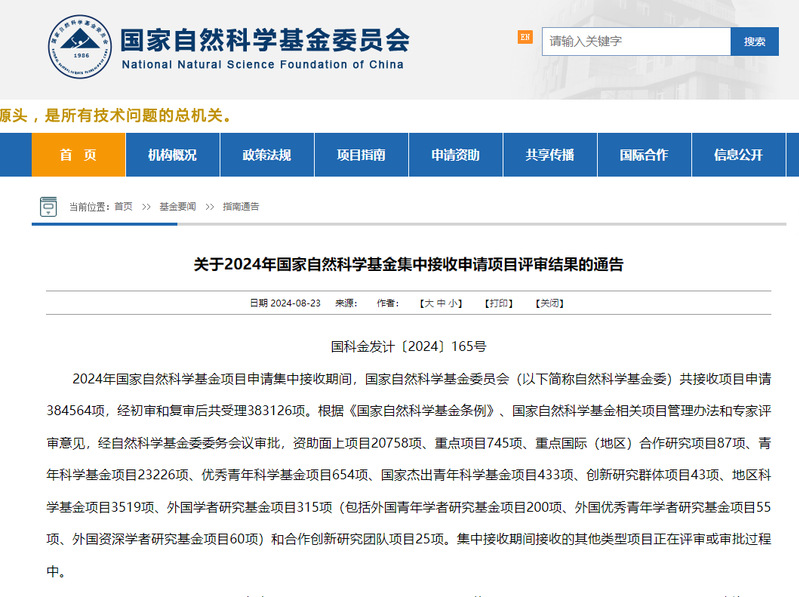This screenshot has height=597, width=799.
Task: Click the scrolling yellow slogan text
Action: (x=116, y=115)
